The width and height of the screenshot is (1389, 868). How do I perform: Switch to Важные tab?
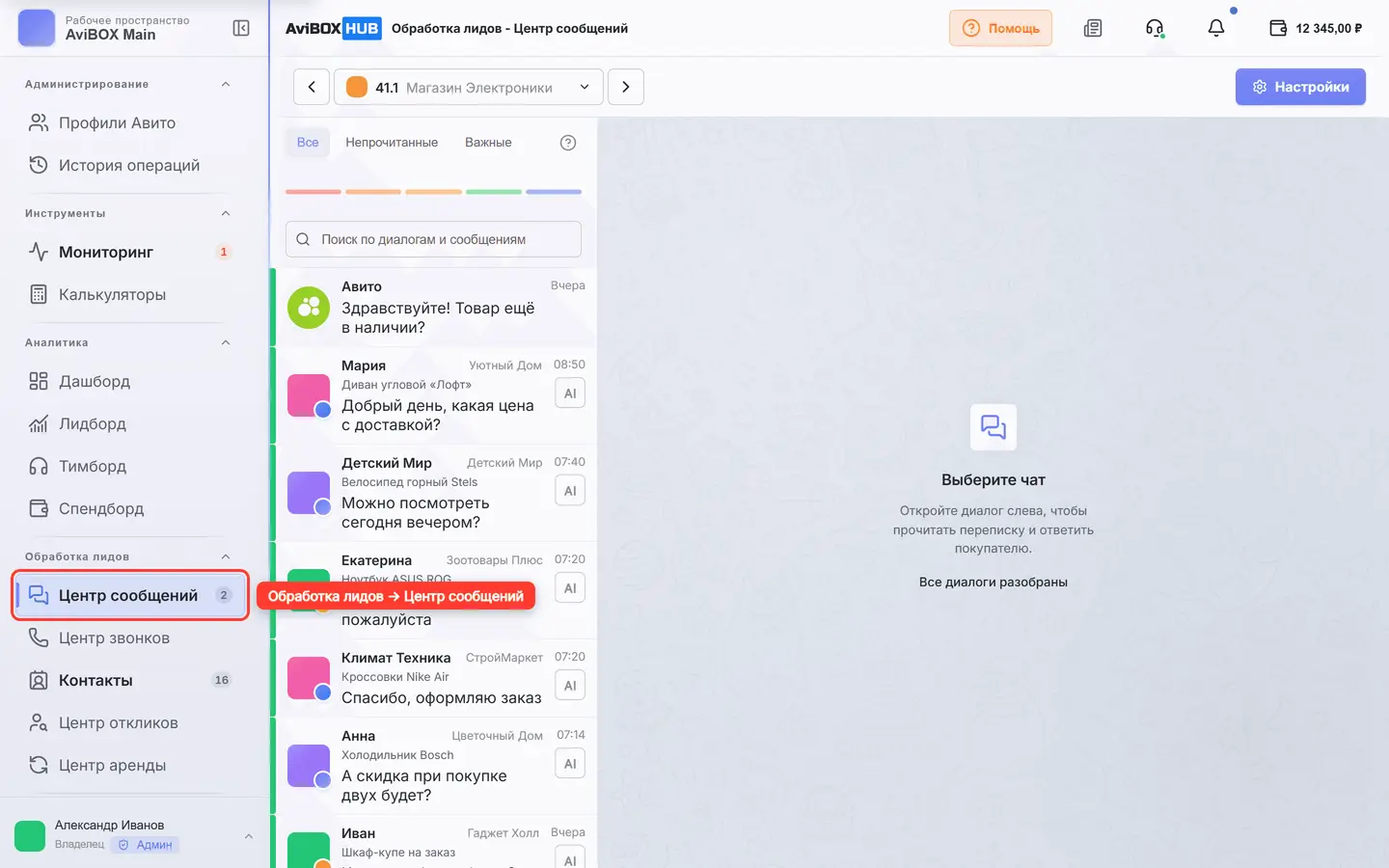488,142
